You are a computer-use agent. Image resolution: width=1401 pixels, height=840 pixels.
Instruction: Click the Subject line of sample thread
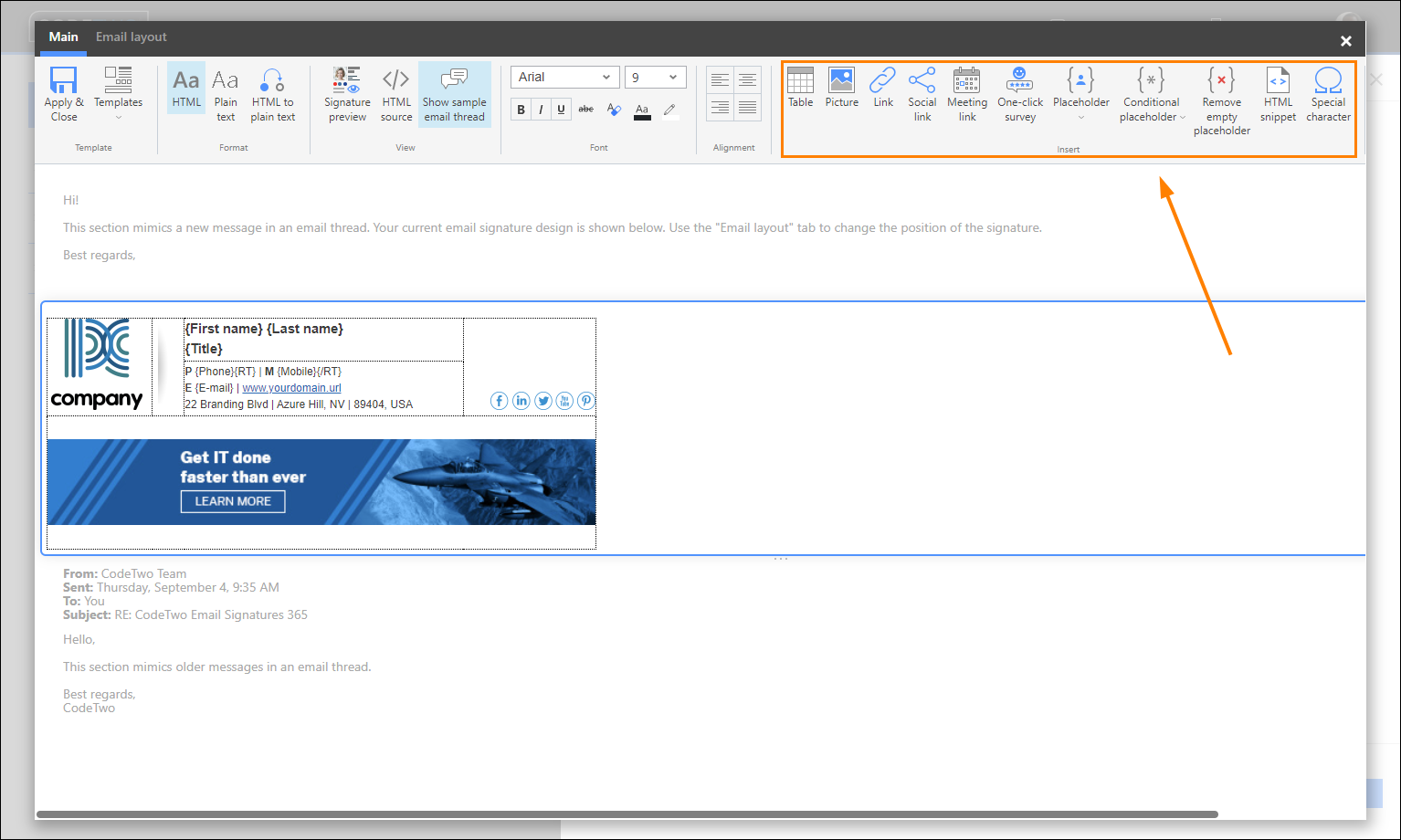(185, 615)
